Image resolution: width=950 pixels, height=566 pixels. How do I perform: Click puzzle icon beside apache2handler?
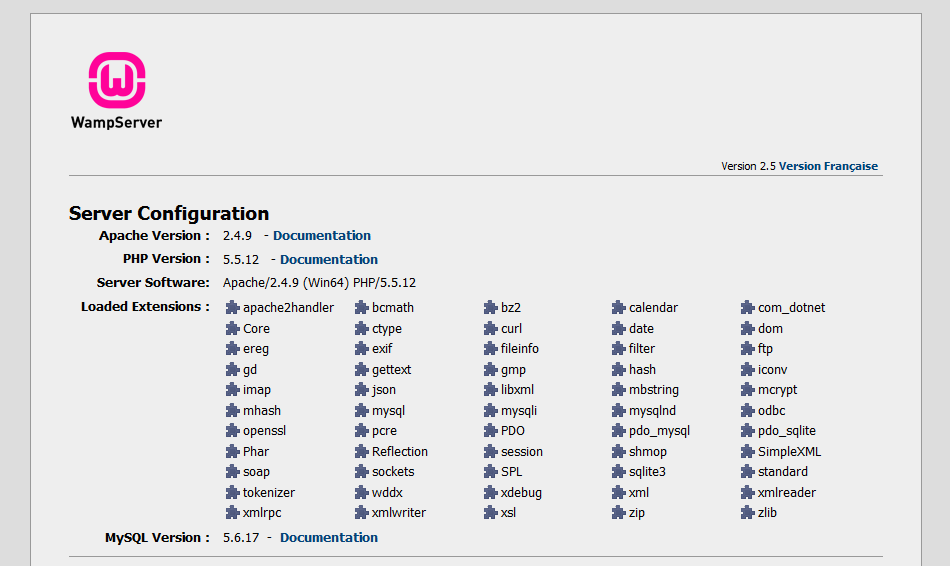click(x=233, y=308)
